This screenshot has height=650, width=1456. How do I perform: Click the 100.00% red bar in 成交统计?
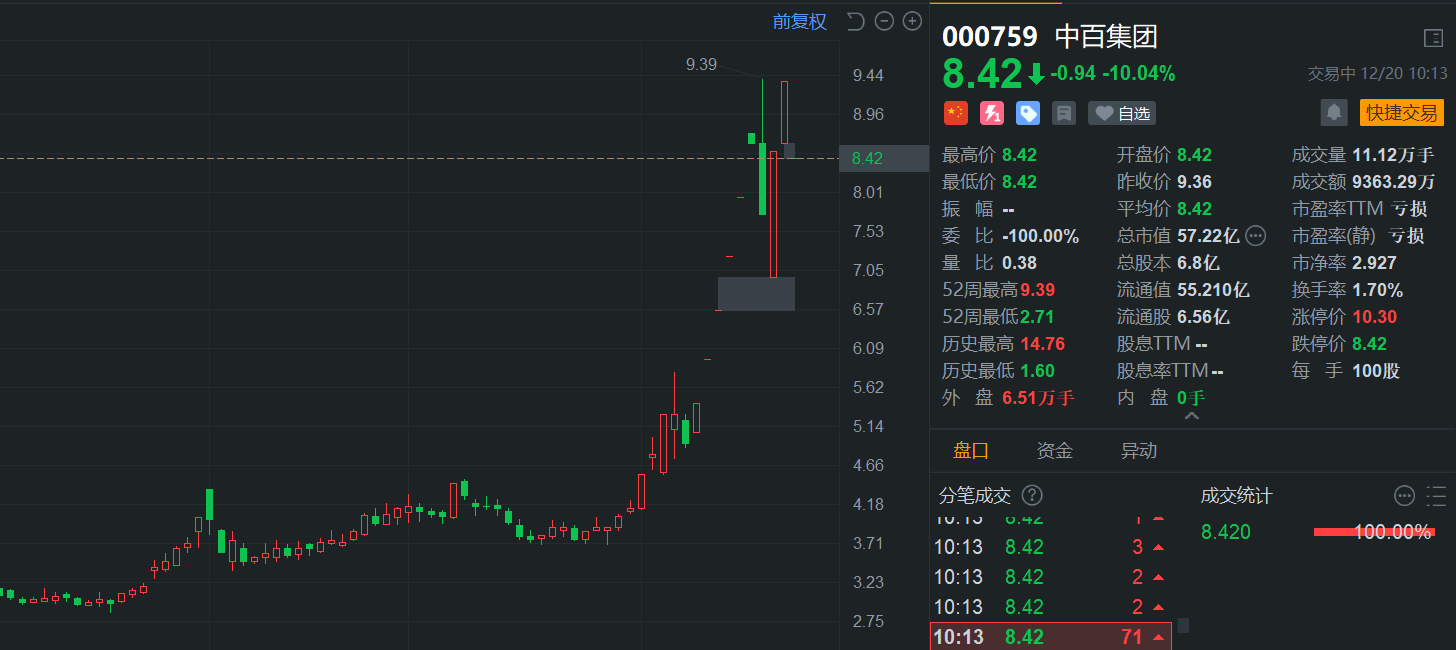tap(1374, 532)
